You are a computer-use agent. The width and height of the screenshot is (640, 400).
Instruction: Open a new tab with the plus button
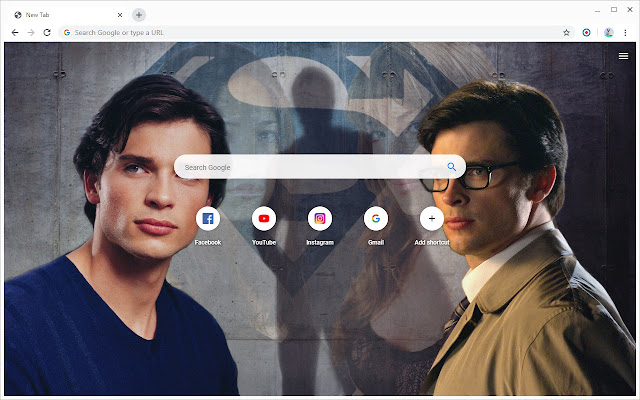pyautogui.click(x=139, y=15)
